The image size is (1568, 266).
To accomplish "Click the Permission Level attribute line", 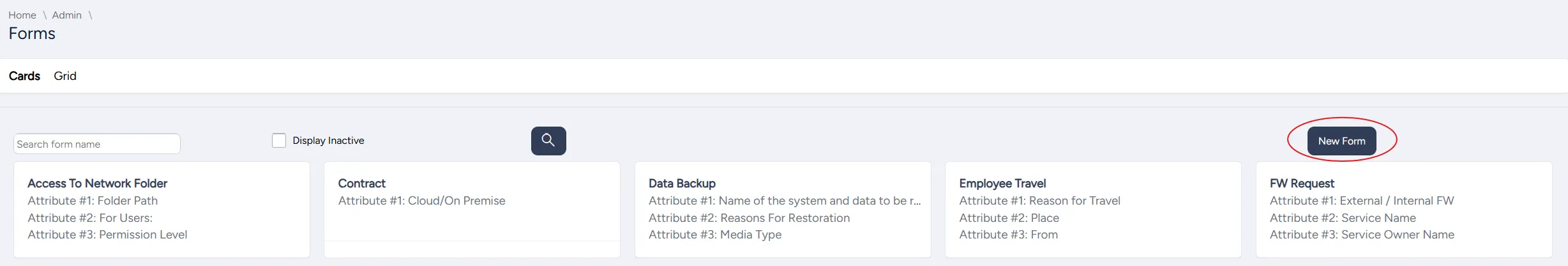I will coord(107,235).
